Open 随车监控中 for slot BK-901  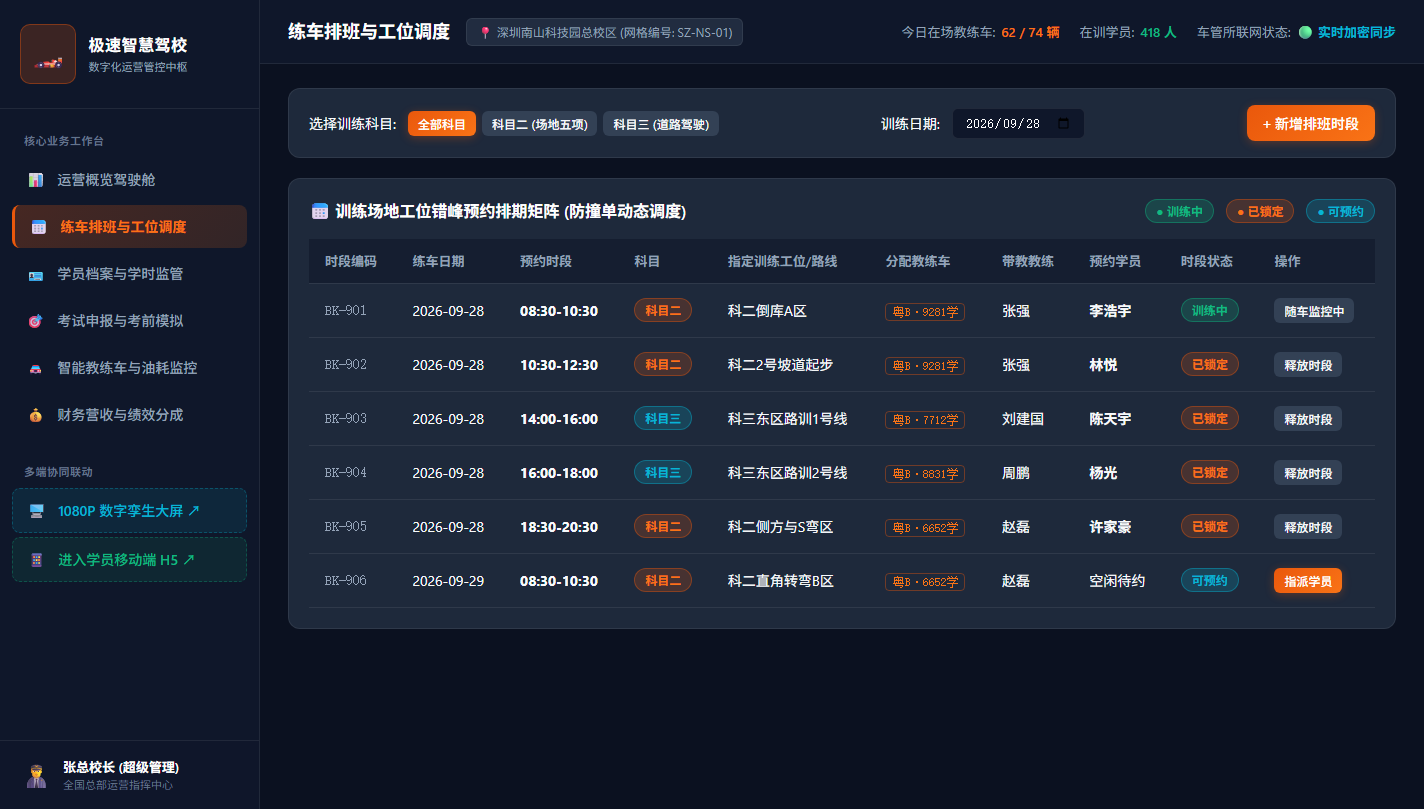pyautogui.click(x=1314, y=311)
